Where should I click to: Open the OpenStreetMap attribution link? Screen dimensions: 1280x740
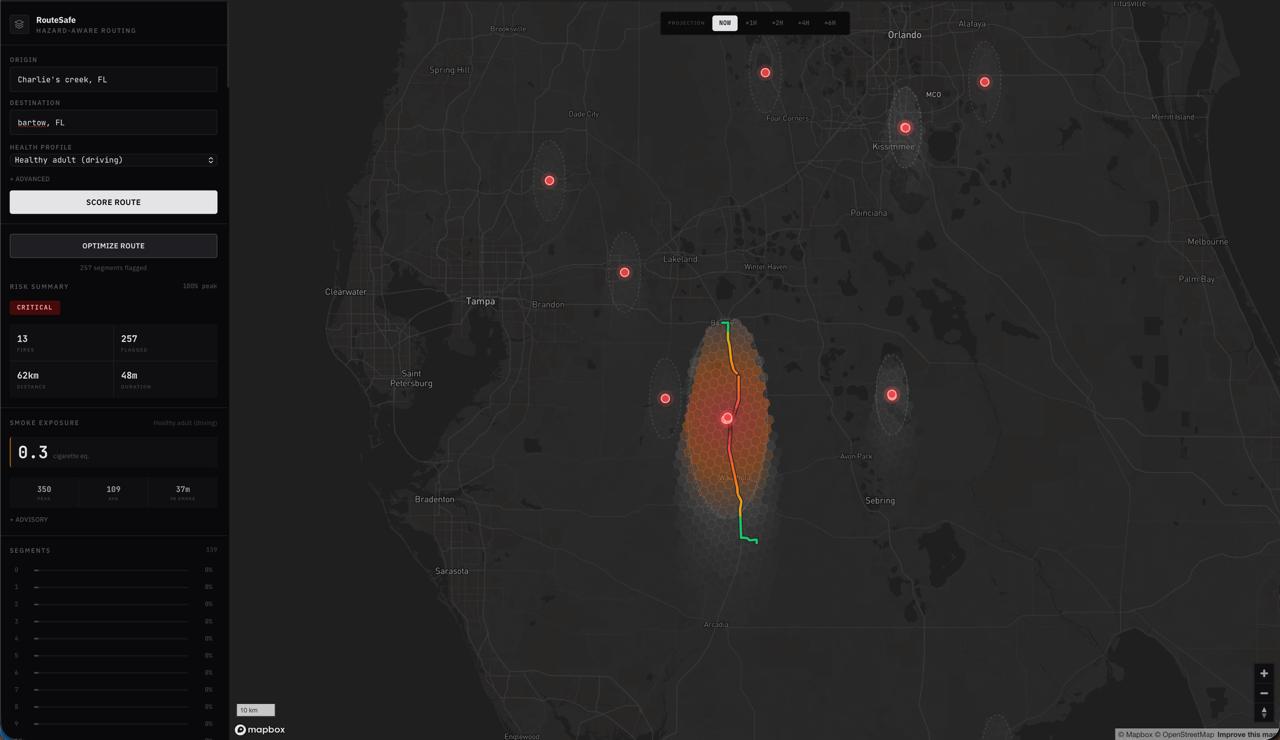(x=1185, y=735)
